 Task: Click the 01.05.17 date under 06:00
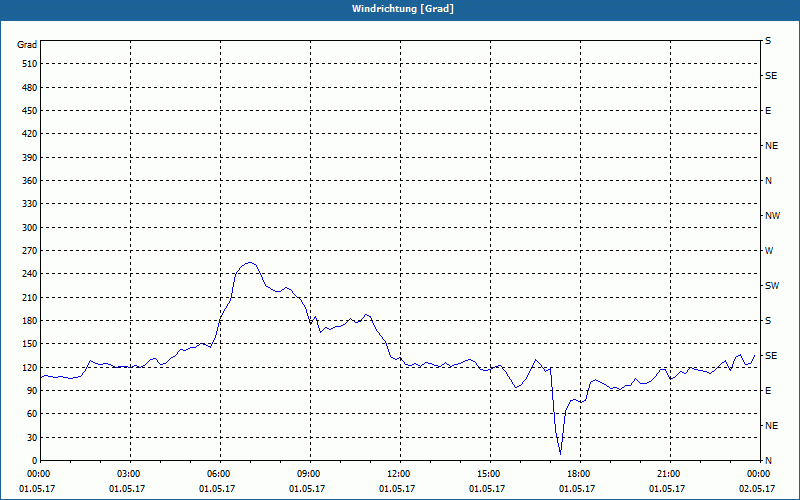coord(217,489)
